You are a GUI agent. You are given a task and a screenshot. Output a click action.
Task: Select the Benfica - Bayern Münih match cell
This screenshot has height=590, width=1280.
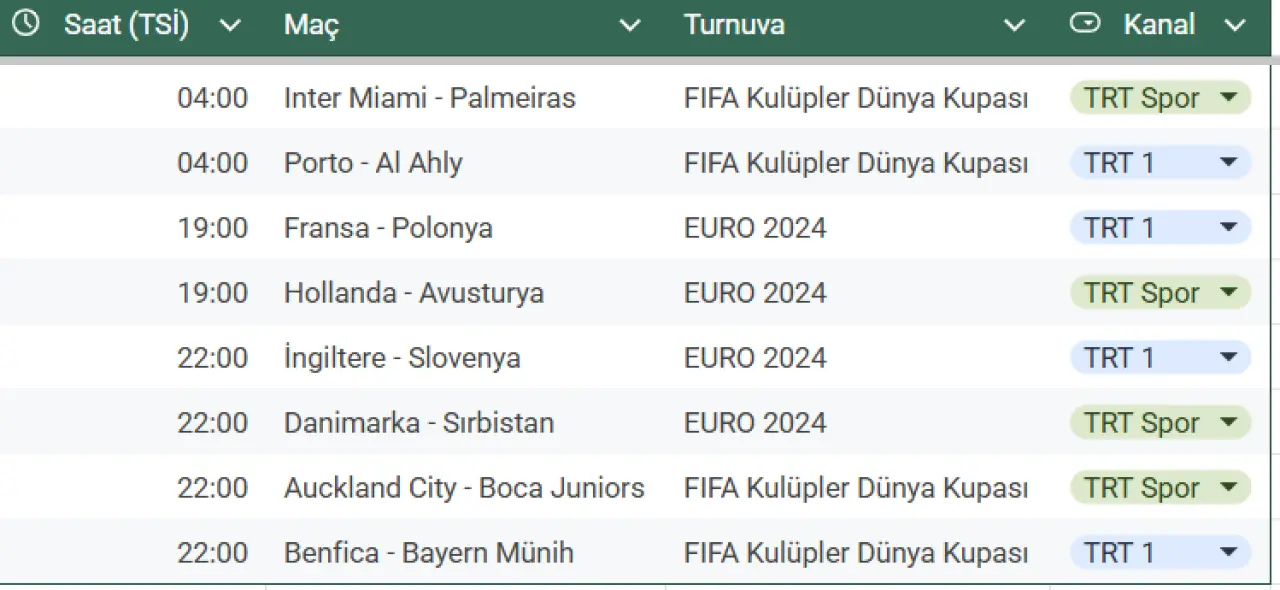429,553
